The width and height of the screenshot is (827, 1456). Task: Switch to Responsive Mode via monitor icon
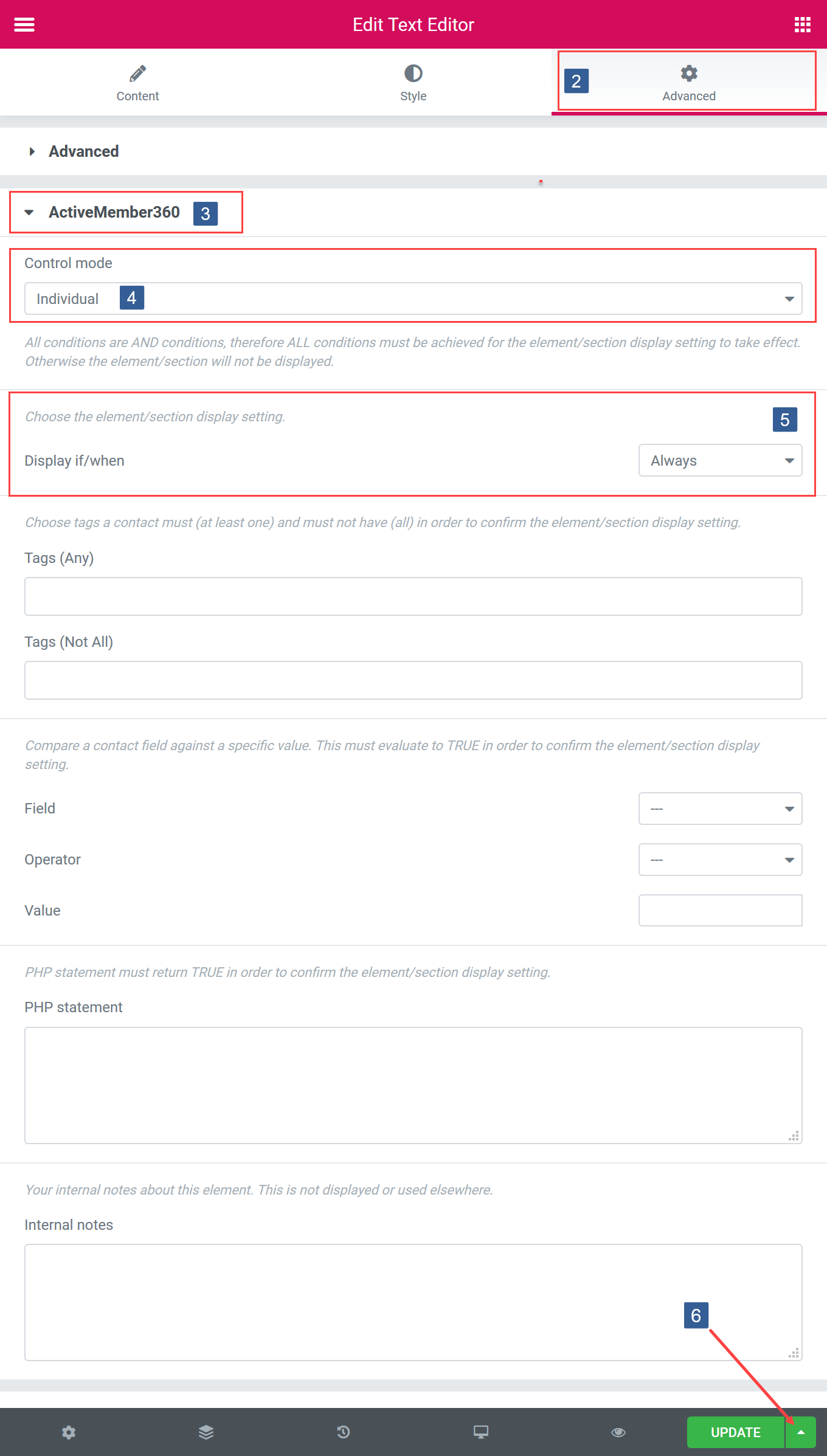pyautogui.click(x=480, y=1432)
